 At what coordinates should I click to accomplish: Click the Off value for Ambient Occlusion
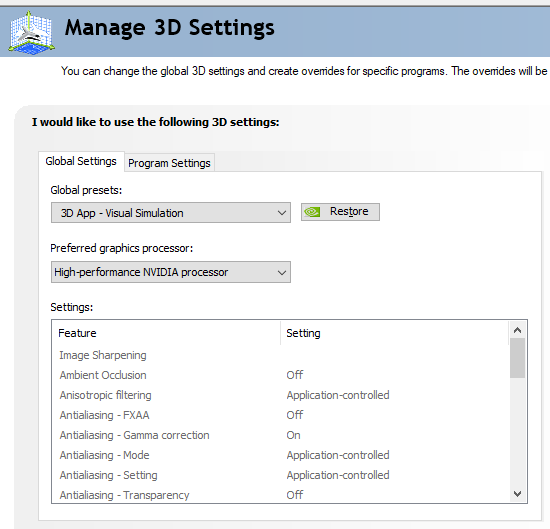coord(295,375)
